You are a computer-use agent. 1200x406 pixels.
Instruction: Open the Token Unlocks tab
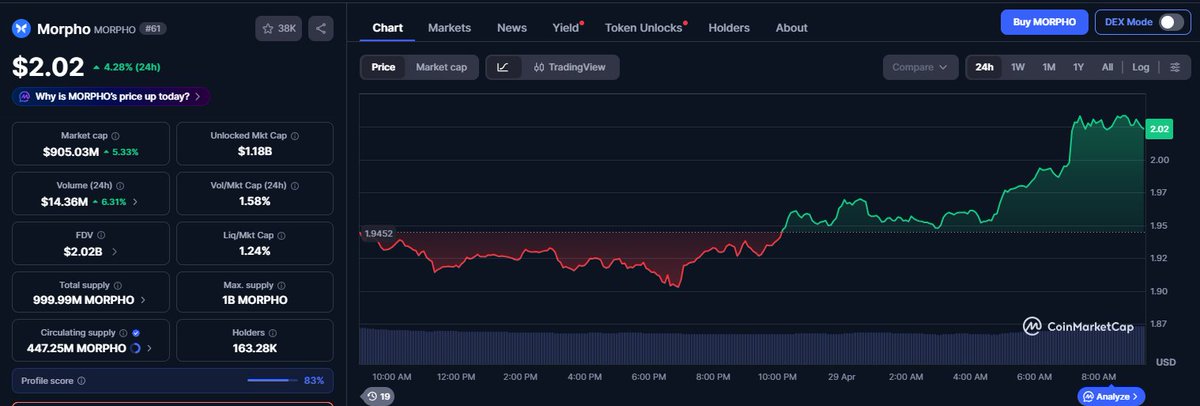click(644, 27)
